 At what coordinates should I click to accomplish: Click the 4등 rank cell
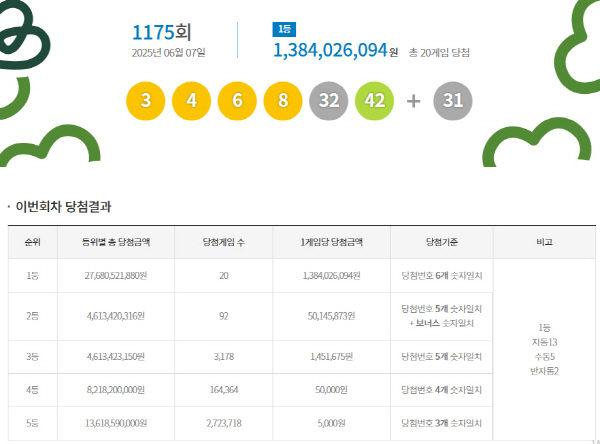(x=33, y=390)
